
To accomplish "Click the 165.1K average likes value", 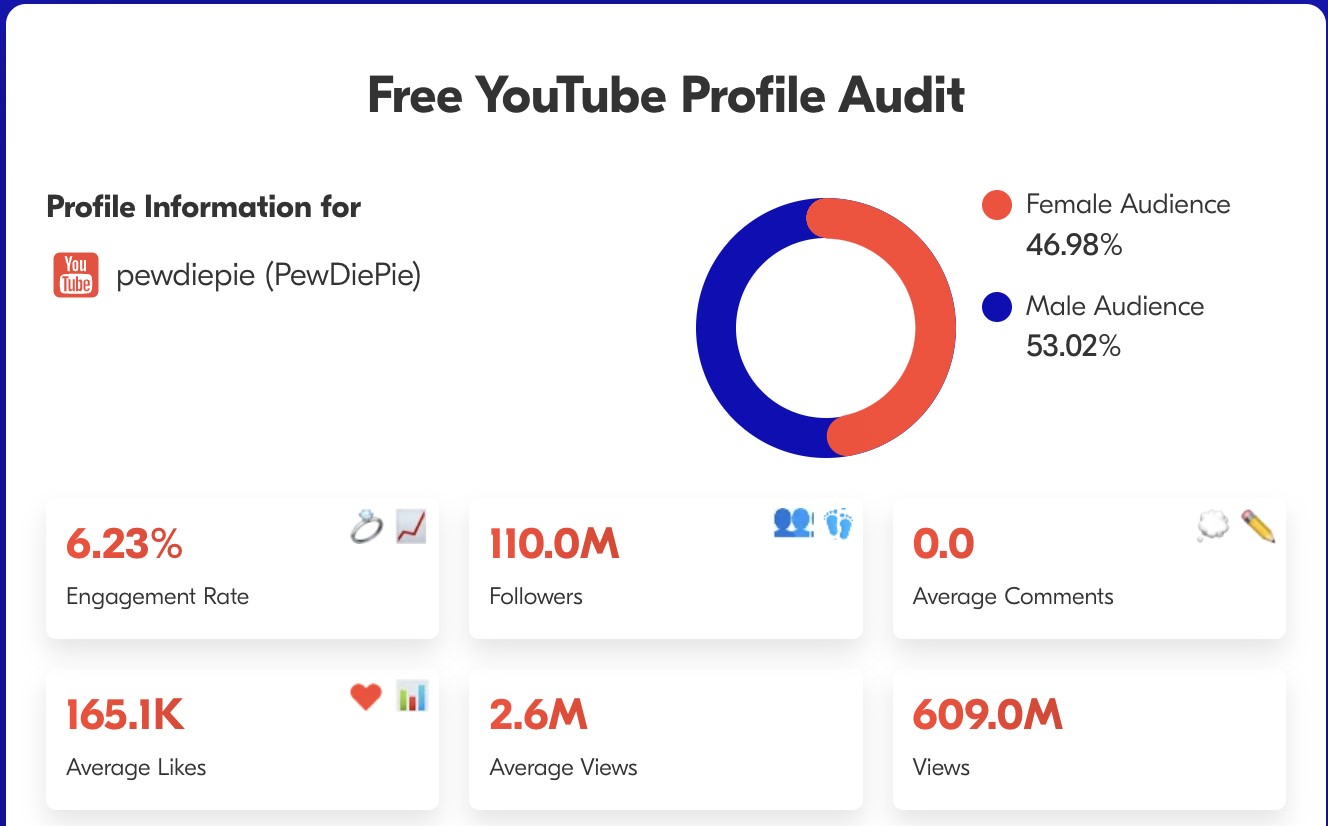I will click(126, 715).
